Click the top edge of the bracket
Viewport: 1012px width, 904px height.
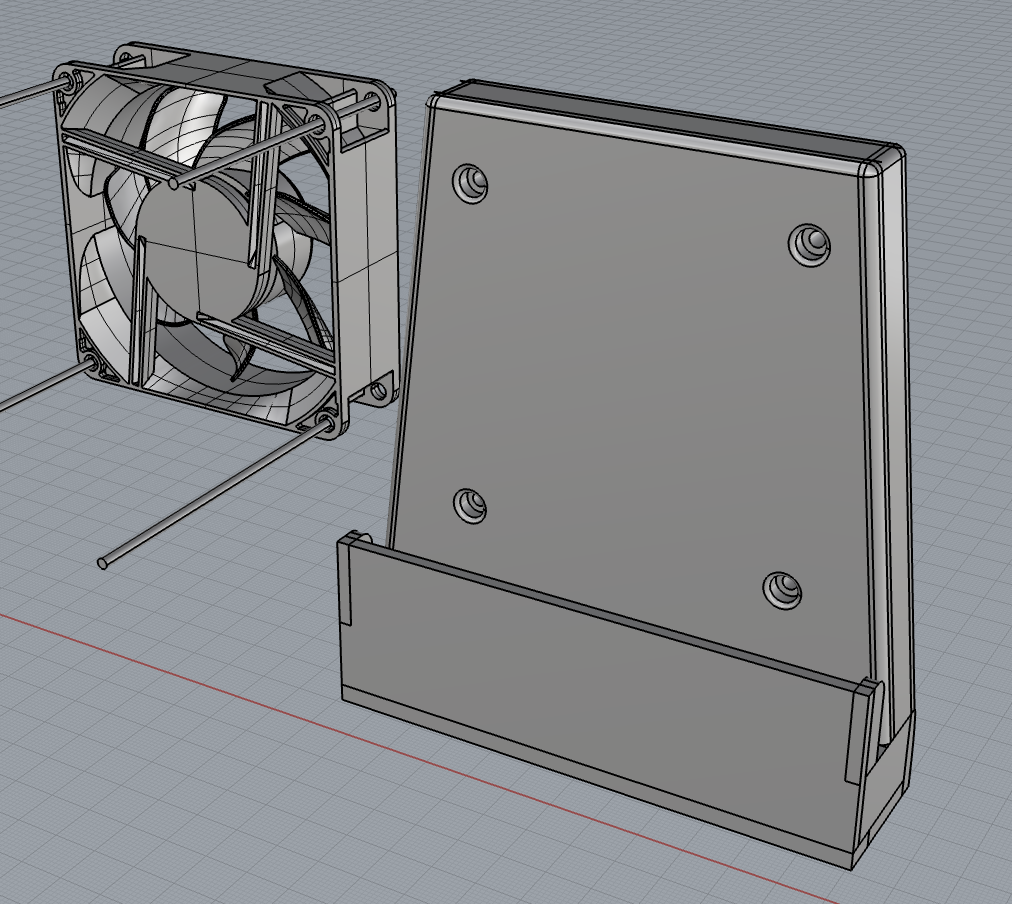[650, 110]
